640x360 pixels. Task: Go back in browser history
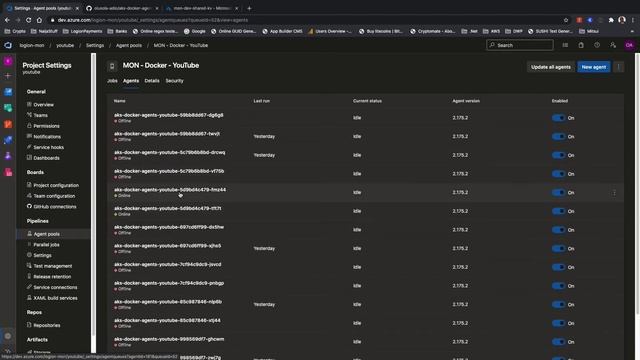click(x=7, y=20)
